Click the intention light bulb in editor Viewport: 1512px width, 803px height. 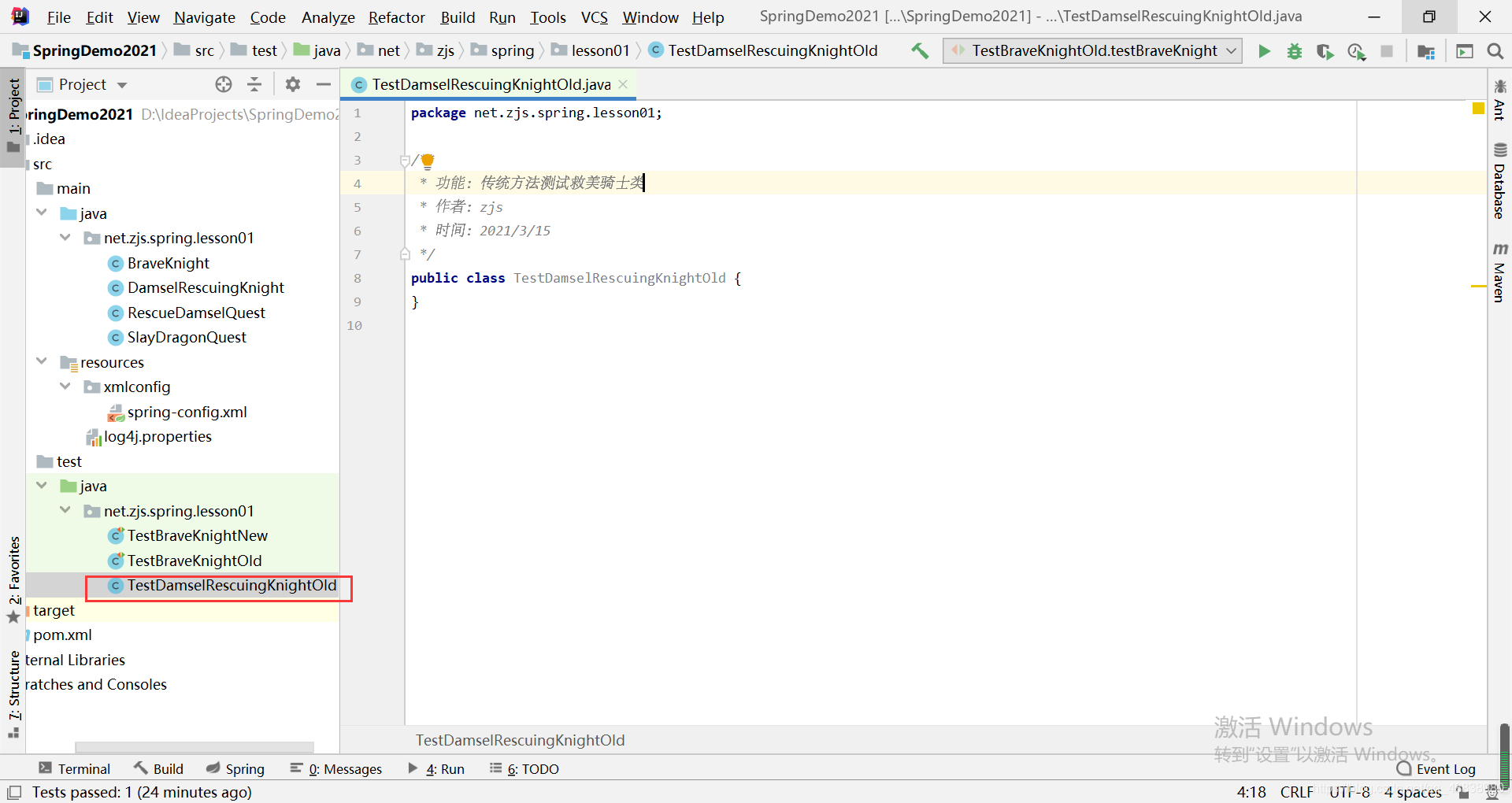point(428,161)
